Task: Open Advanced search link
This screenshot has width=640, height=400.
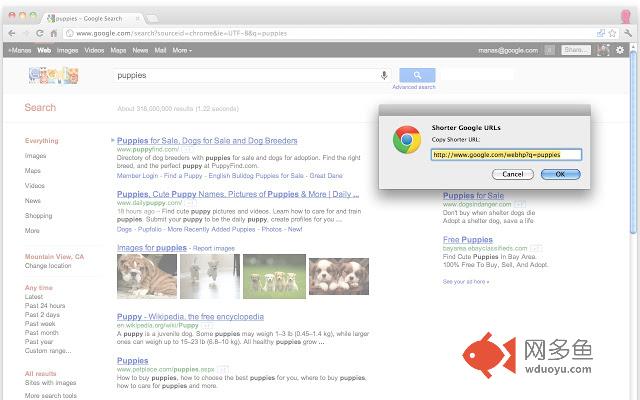Action: click(x=414, y=87)
